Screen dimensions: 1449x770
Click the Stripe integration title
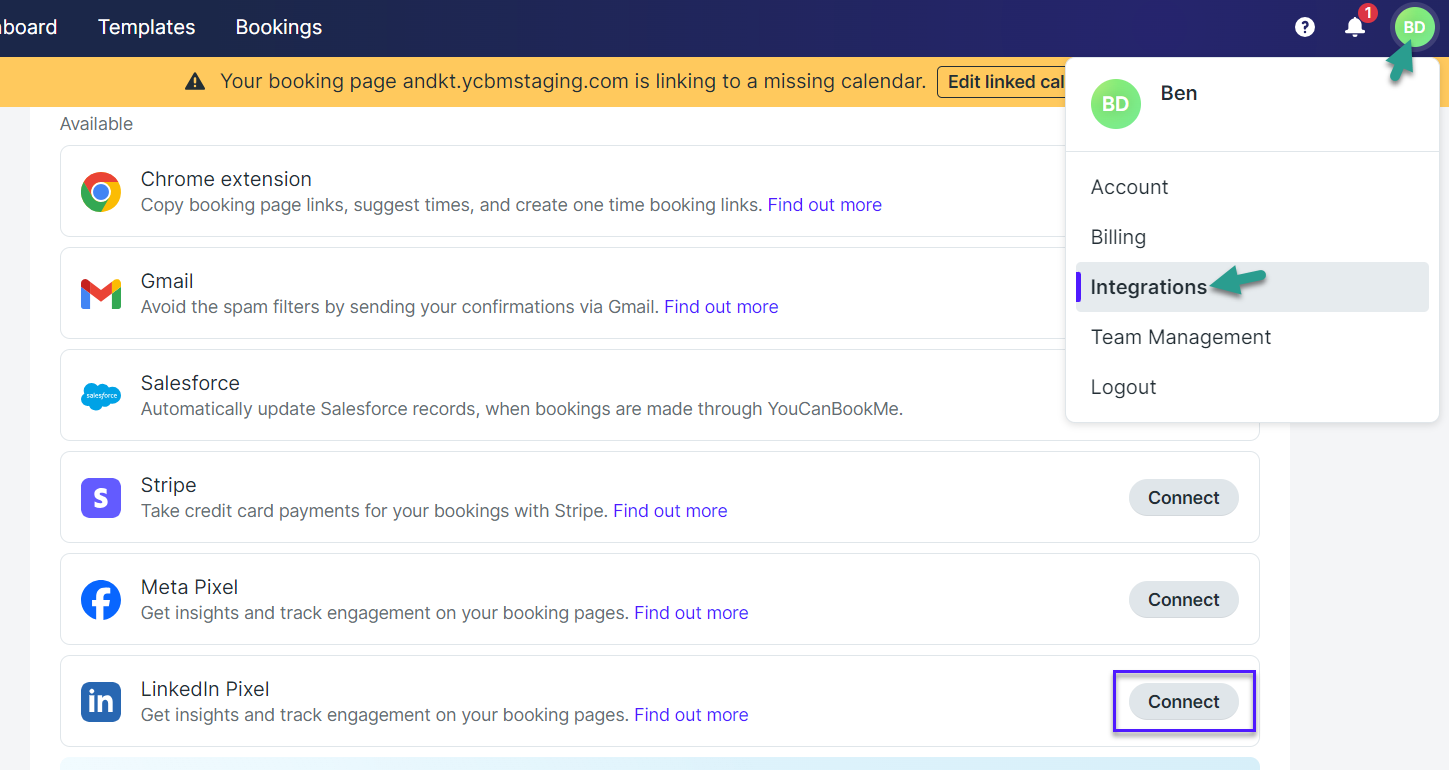coord(168,485)
